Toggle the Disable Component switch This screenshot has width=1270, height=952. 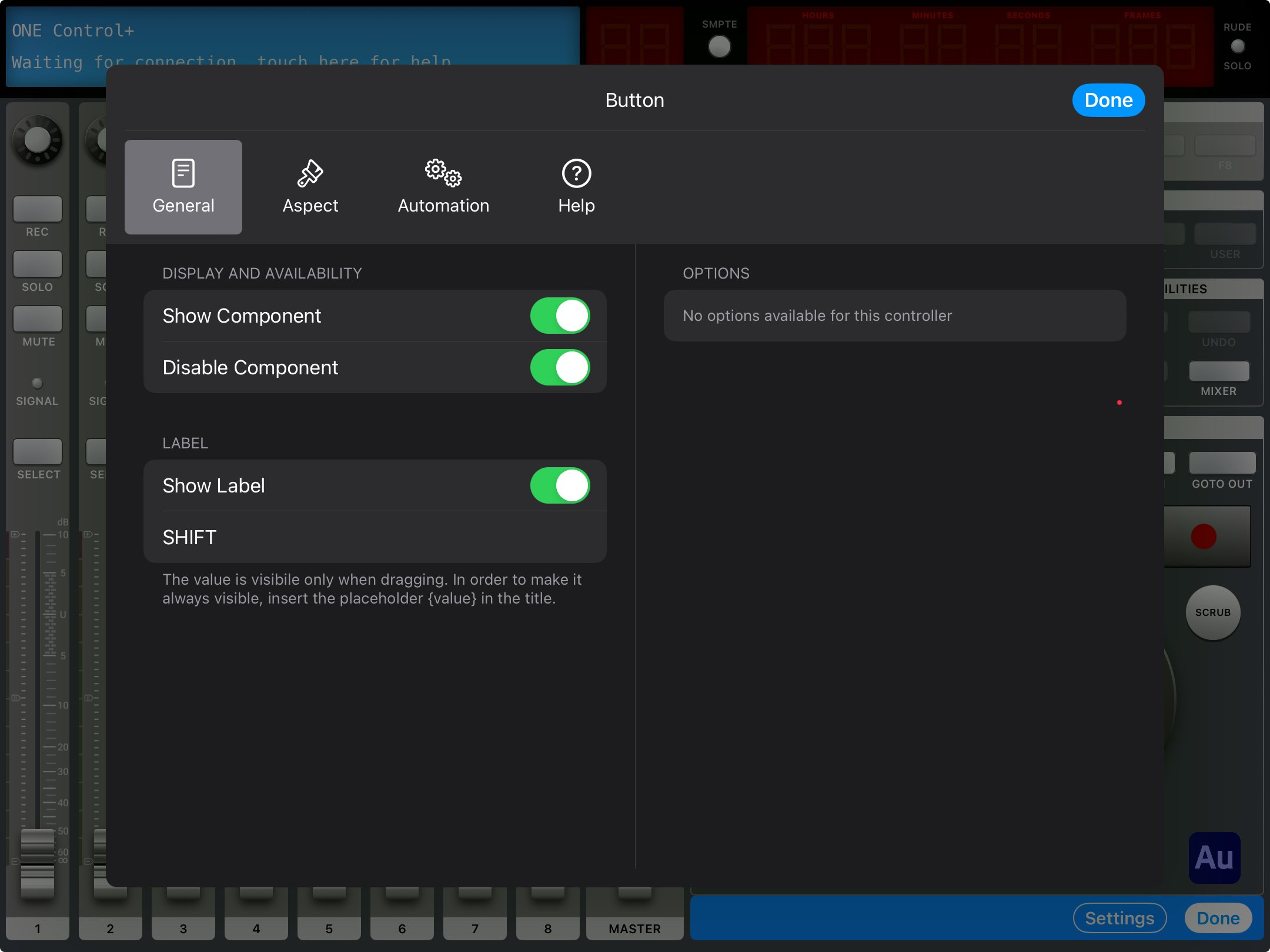click(560, 367)
